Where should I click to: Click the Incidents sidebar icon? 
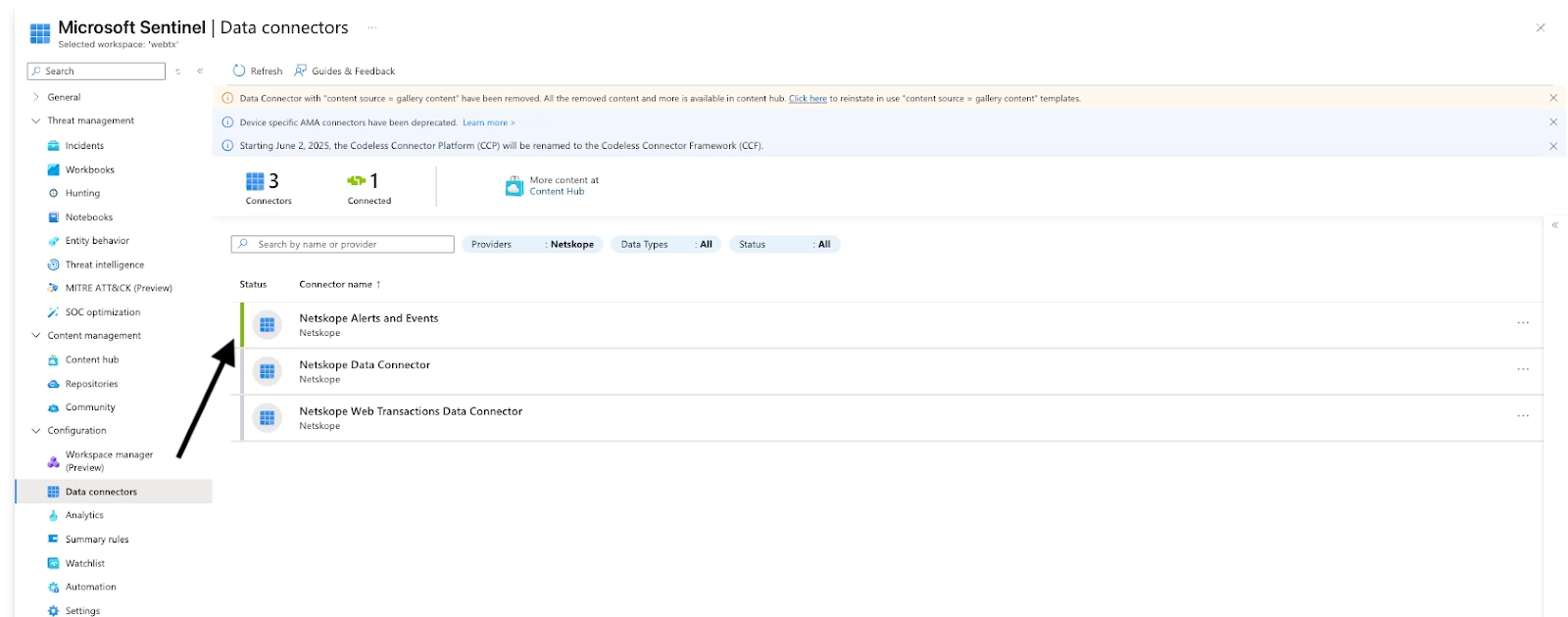(54, 146)
